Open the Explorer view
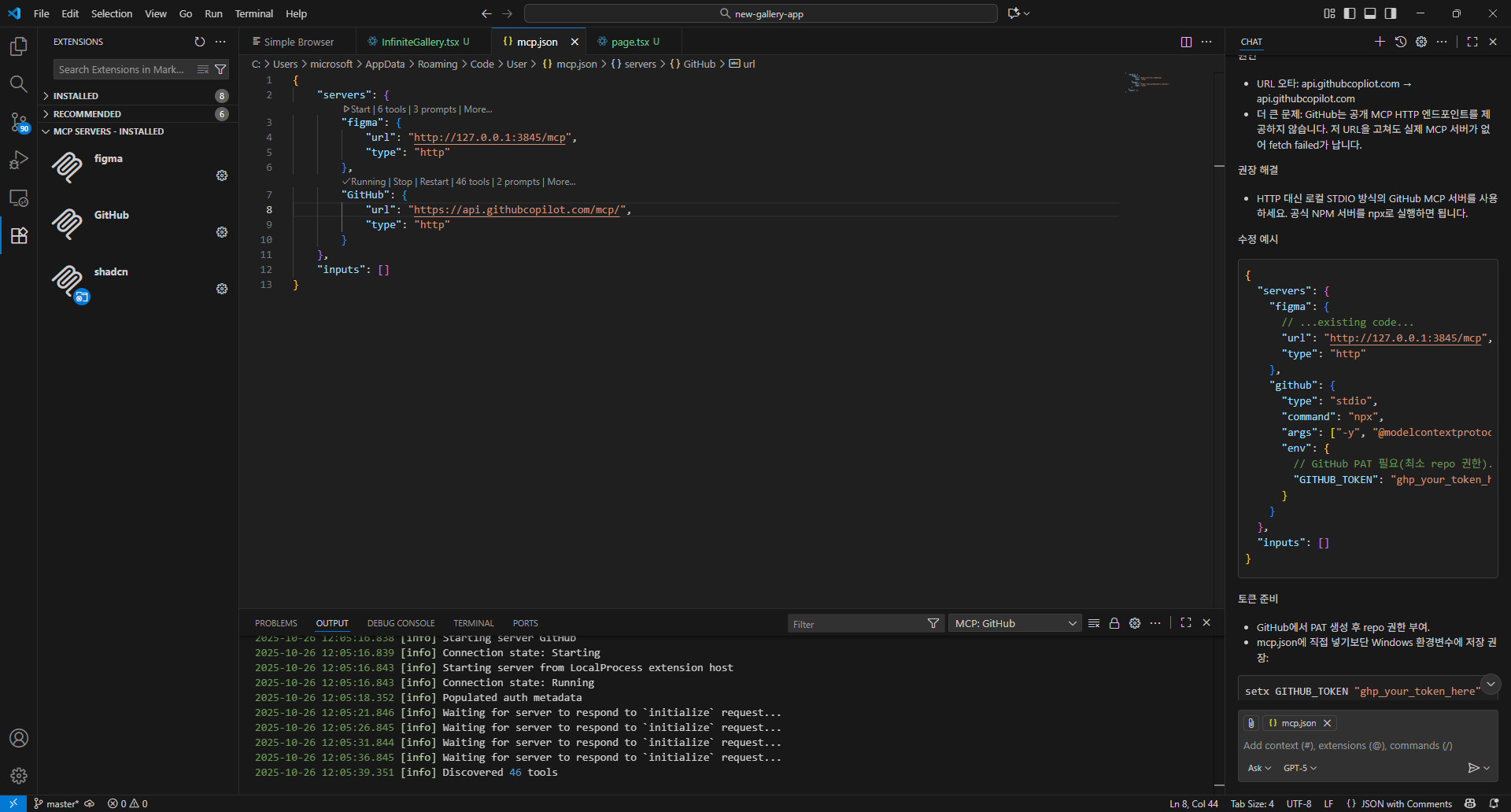1511x812 pixels. (18, 47)
